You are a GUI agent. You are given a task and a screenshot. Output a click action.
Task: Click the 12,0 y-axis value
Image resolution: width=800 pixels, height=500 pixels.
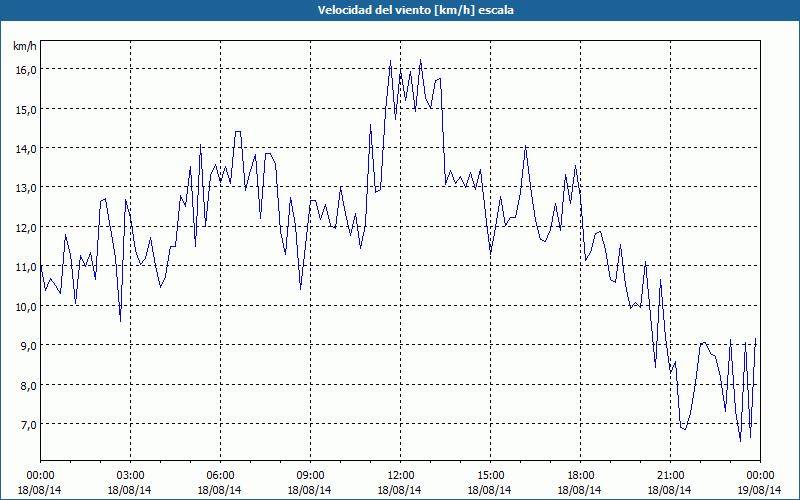pyautogui.click(x=26, y=228)
